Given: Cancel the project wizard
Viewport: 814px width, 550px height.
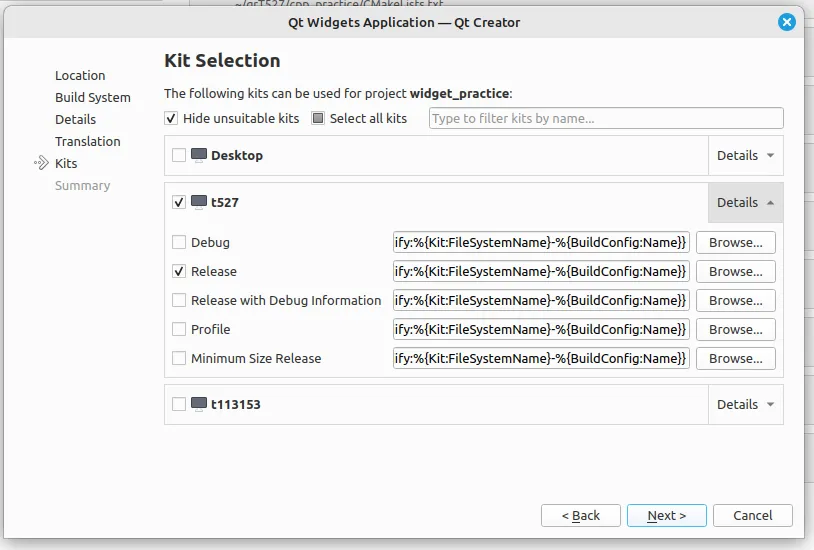Looking at the screenshot, I should coord(753,515).
